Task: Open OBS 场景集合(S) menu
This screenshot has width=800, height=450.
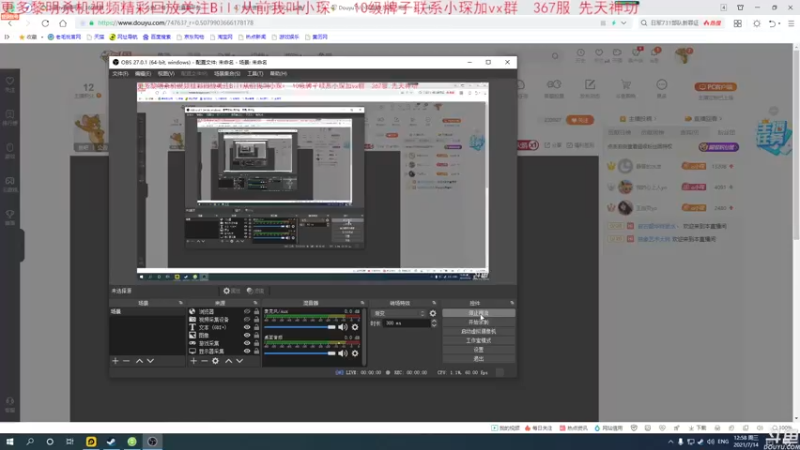Action: pyautogui.click(x=227, y=73)
